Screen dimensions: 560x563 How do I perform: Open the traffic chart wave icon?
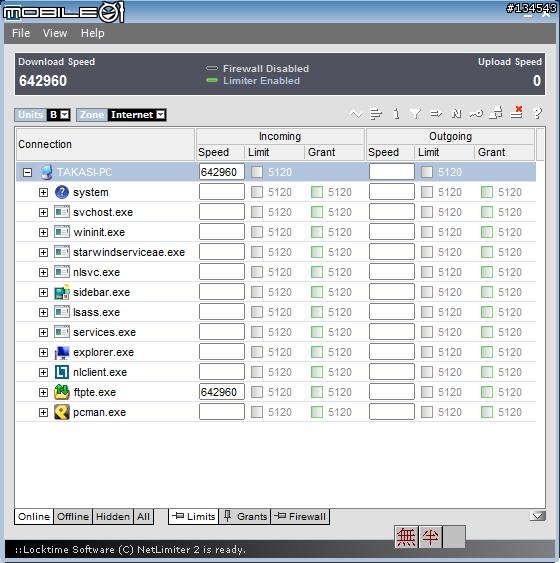356,114
